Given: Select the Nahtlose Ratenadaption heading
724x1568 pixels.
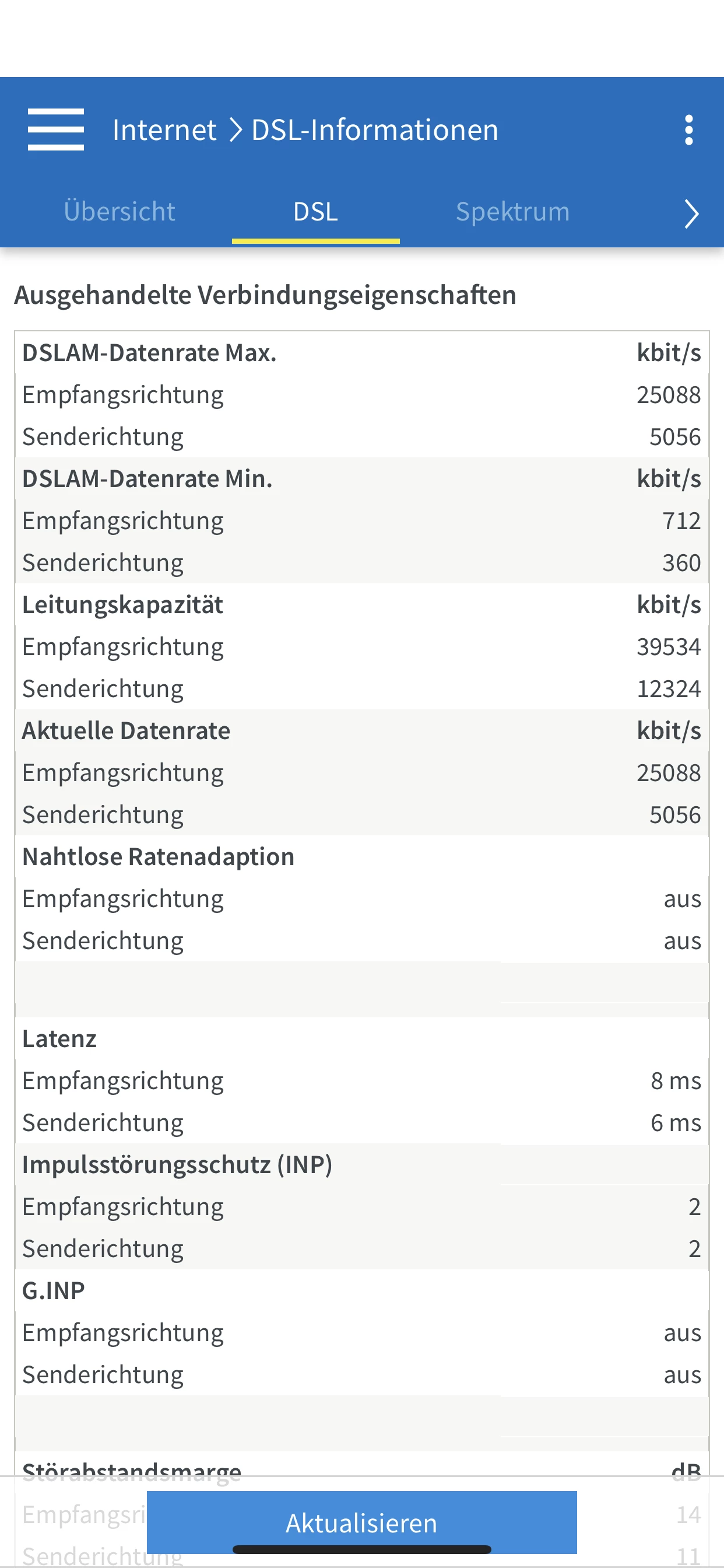Looking at the screenshot, I should (x=158, y=857).
